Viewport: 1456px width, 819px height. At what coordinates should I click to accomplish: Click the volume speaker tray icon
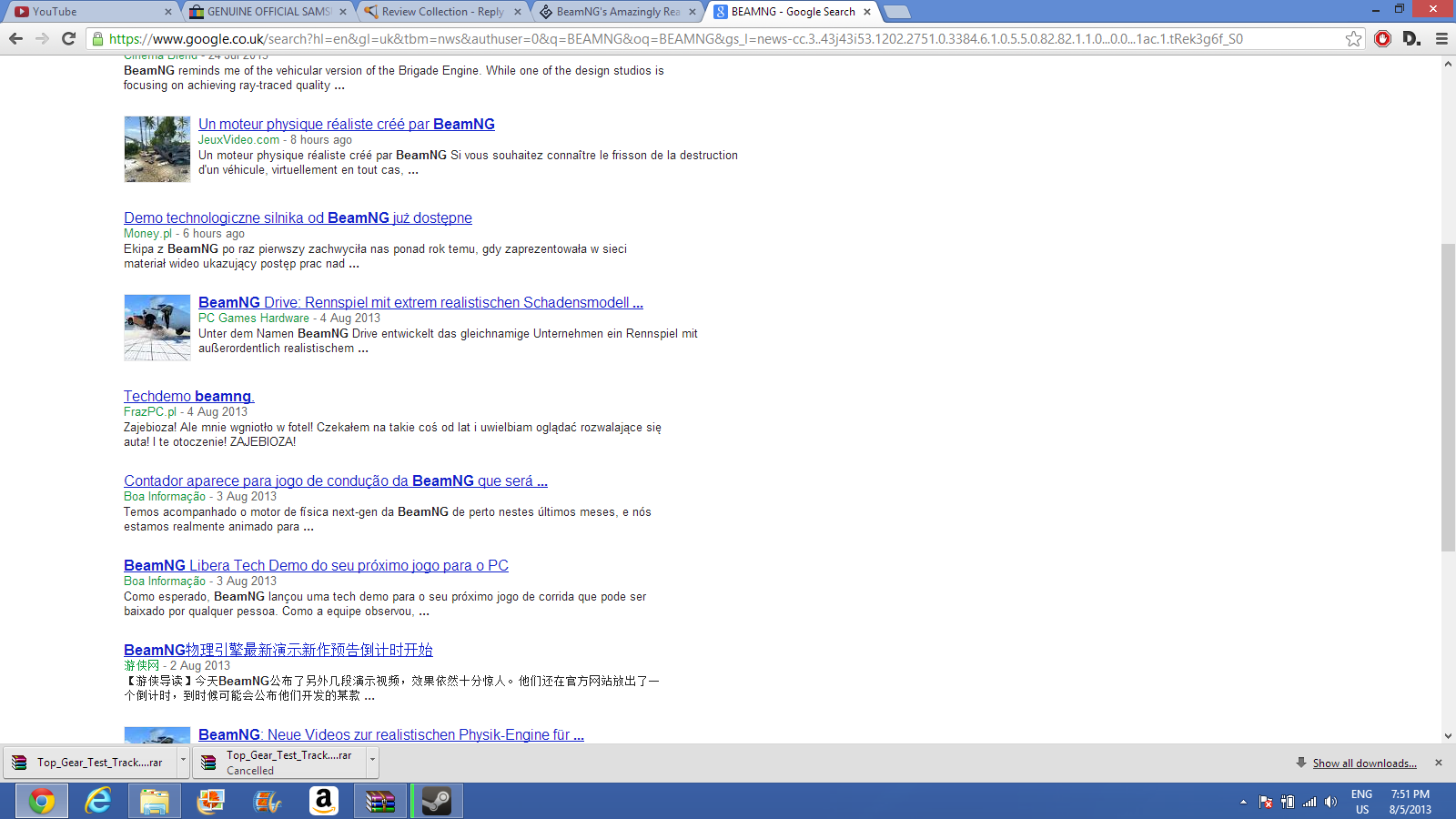[1330, 802]
